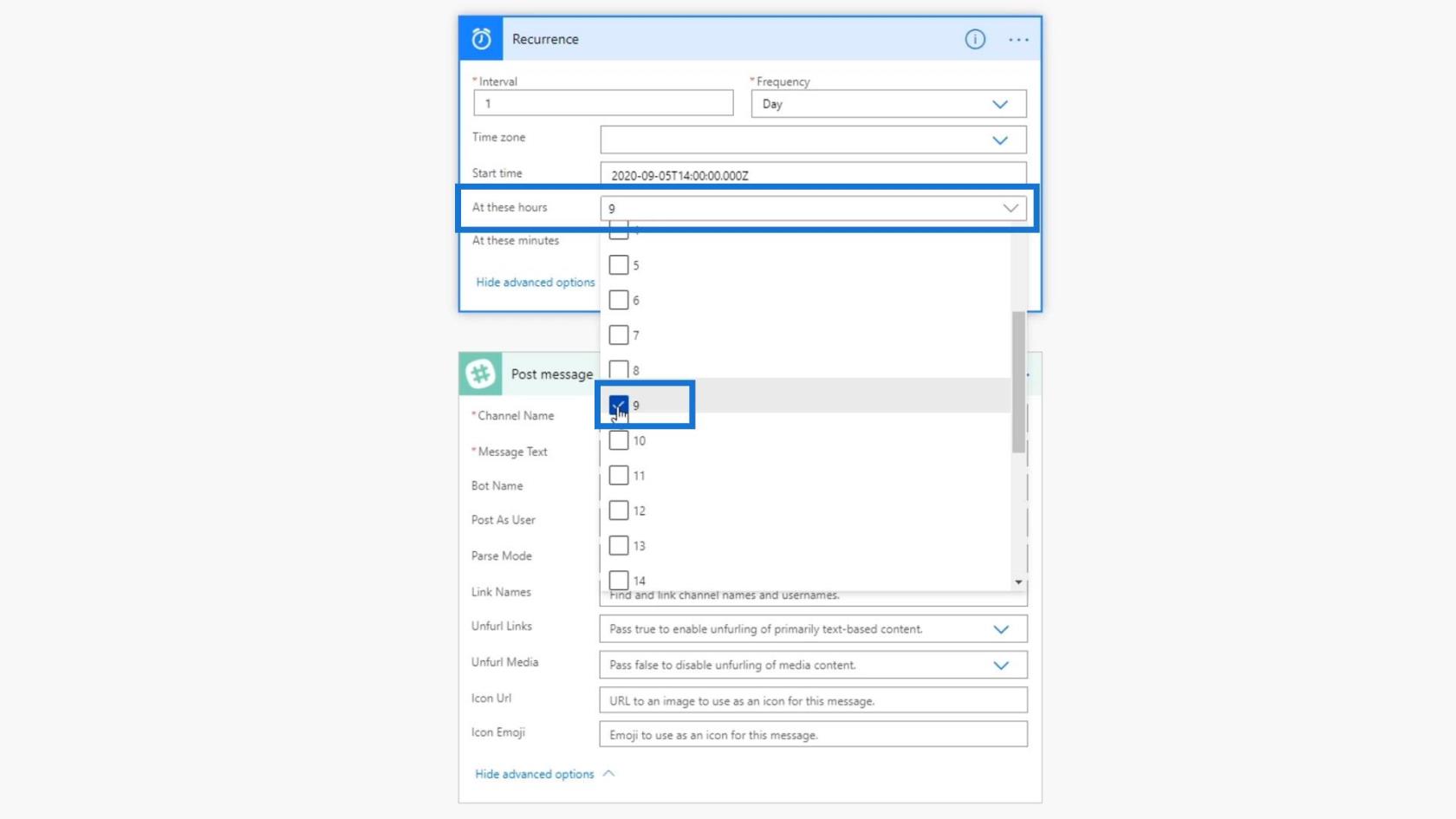
Task: Check the hour 11 checkbox
Action: 619,475
